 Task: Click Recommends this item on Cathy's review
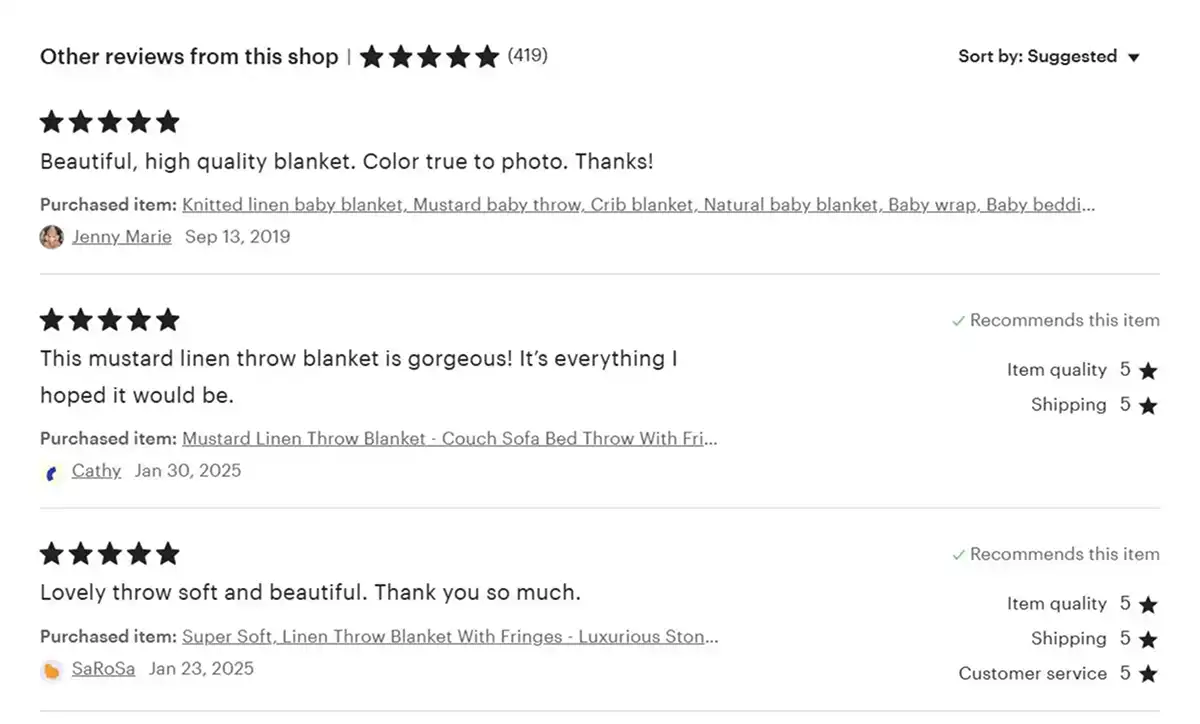(1068, 320)
